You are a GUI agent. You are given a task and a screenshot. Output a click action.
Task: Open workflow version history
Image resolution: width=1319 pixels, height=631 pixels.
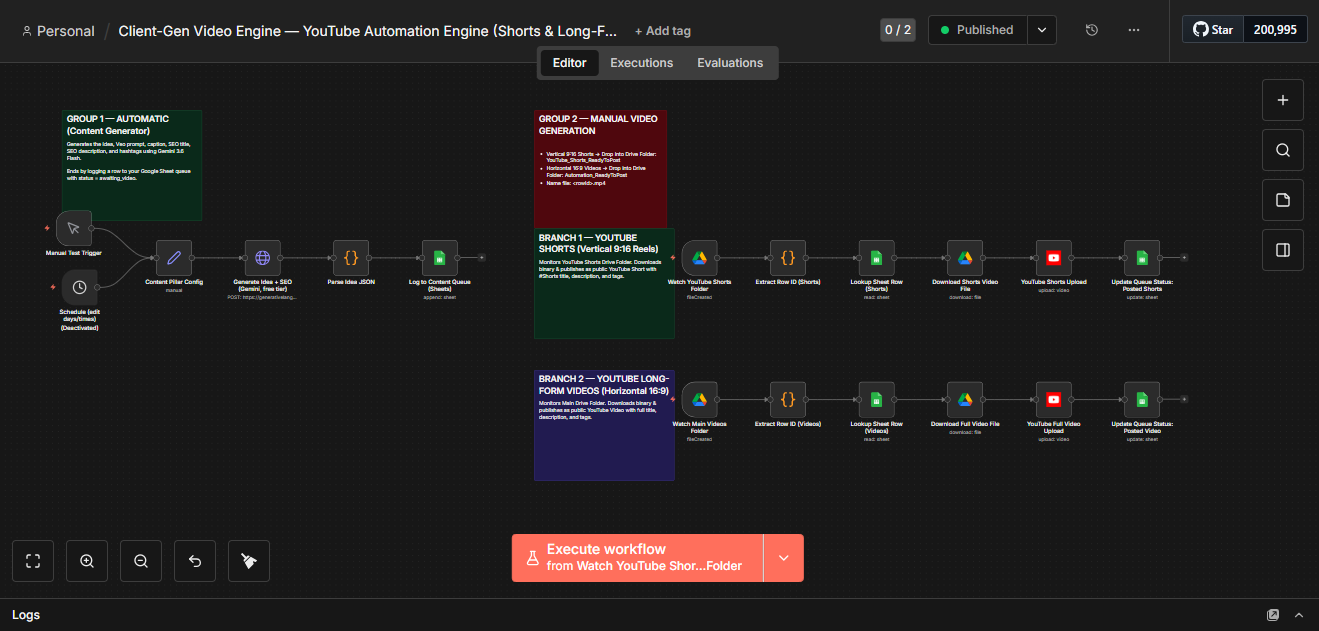1092,30
